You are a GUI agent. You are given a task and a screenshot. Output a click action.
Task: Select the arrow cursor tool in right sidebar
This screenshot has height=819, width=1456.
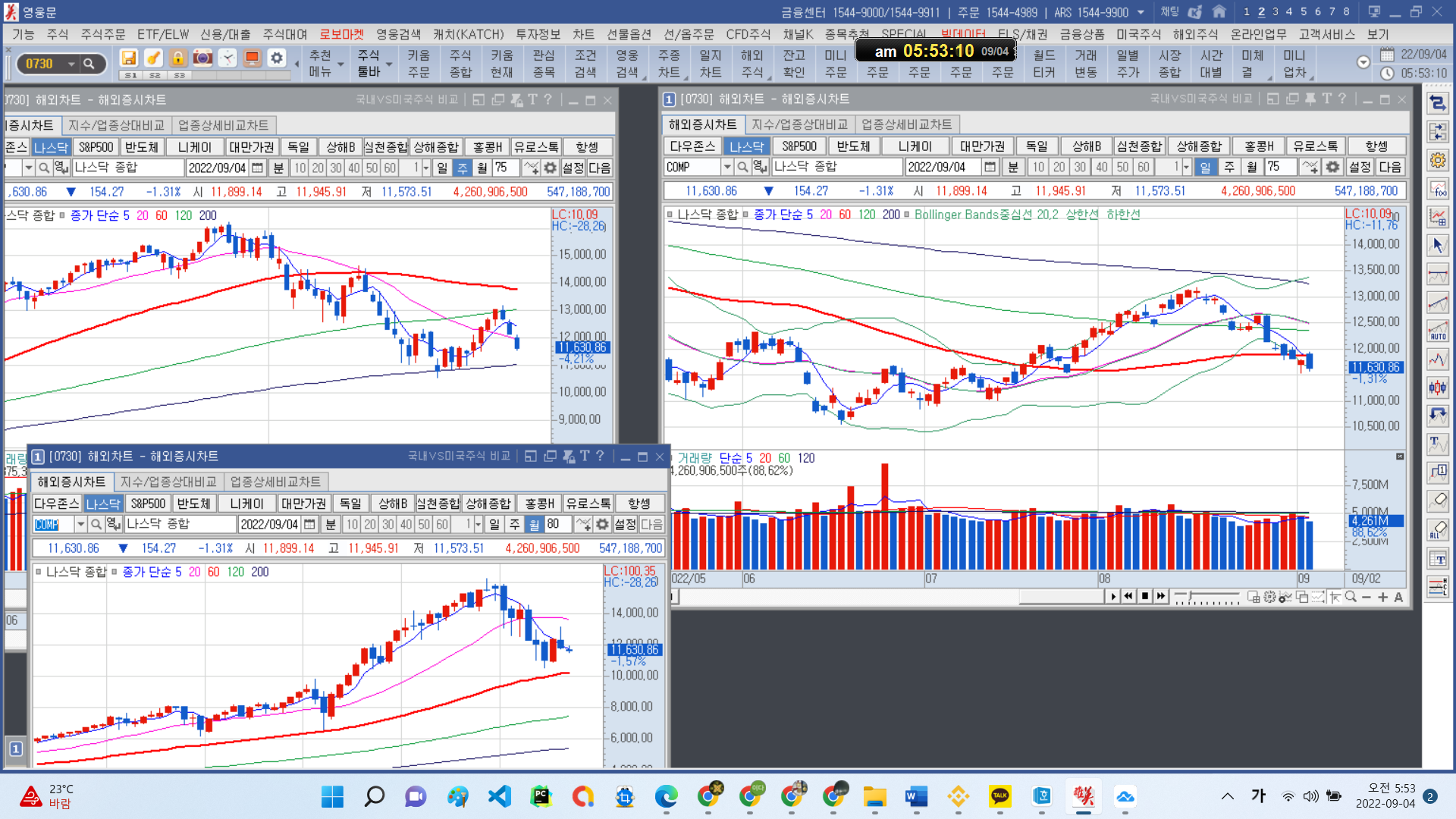coord(1438,245)
